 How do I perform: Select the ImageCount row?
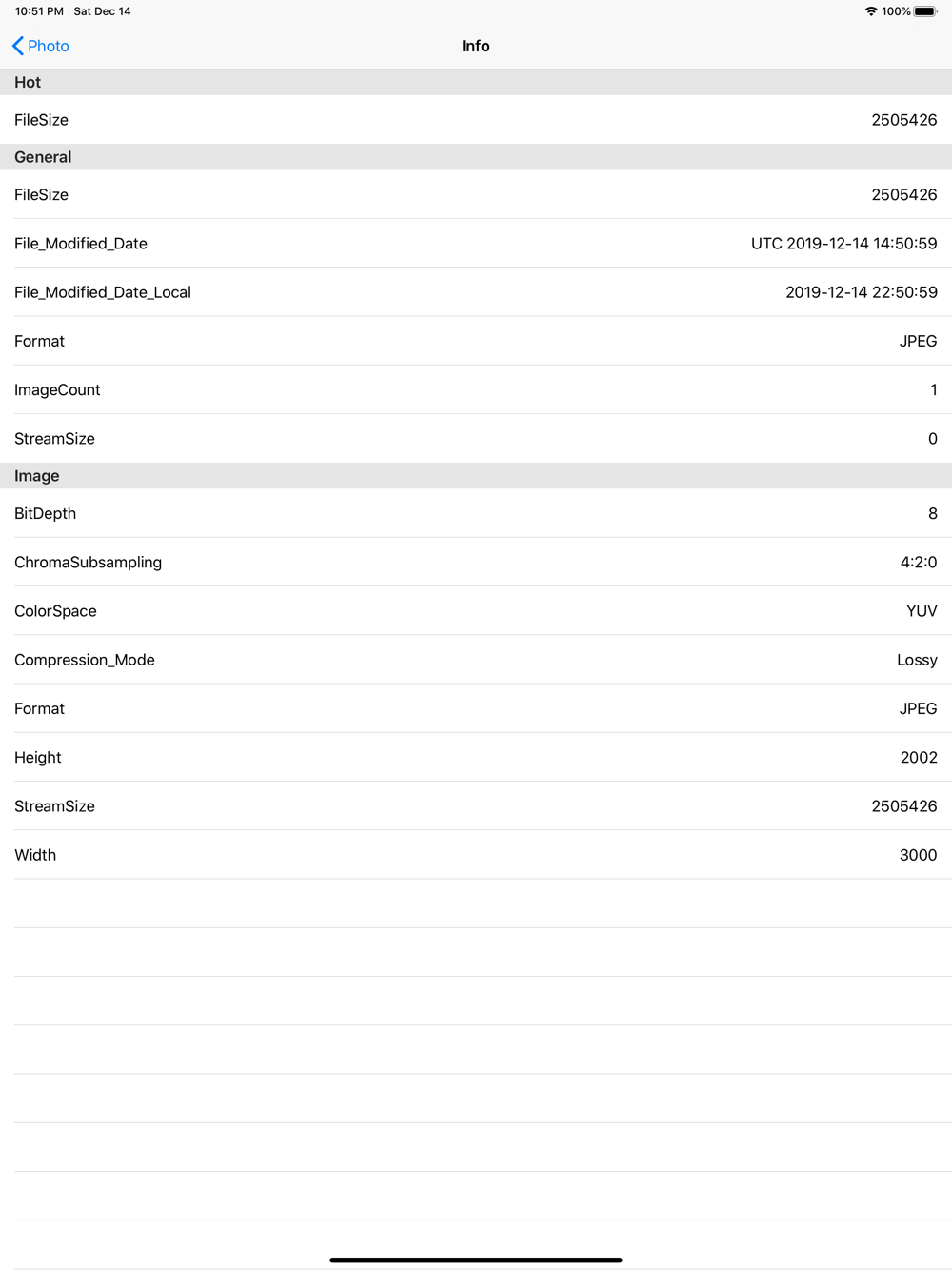tap(476, 389)
